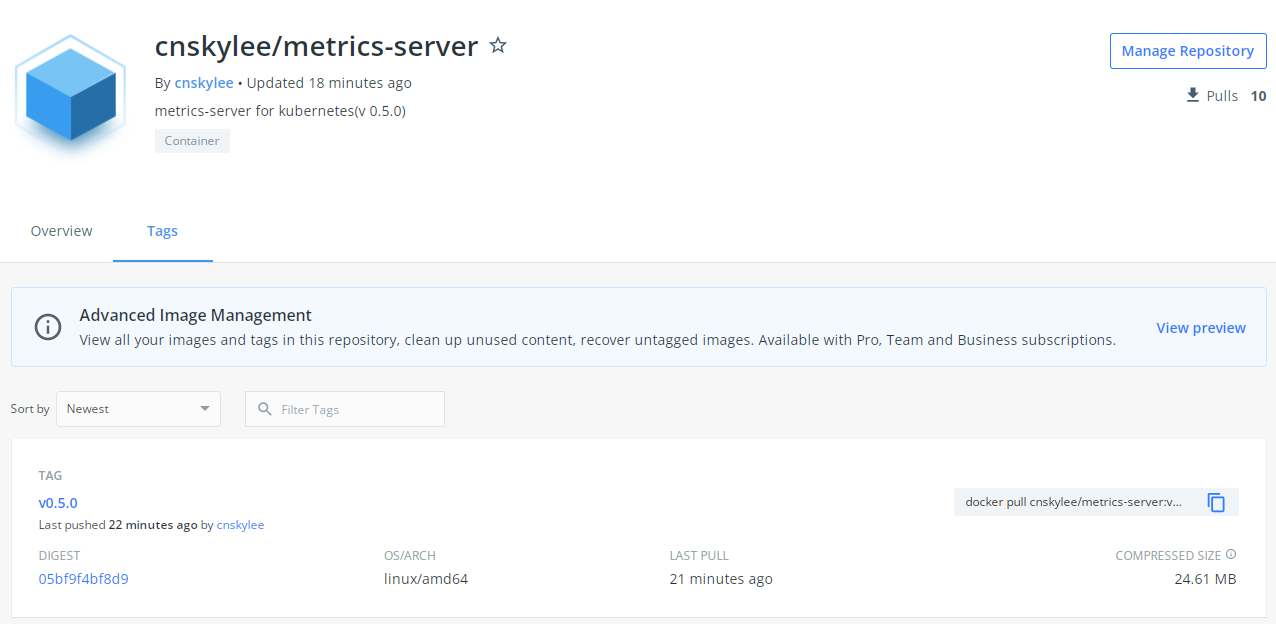
Task: Open the v0.5.0 tag details
Action: pyautogui.click(x=57, y=502)
